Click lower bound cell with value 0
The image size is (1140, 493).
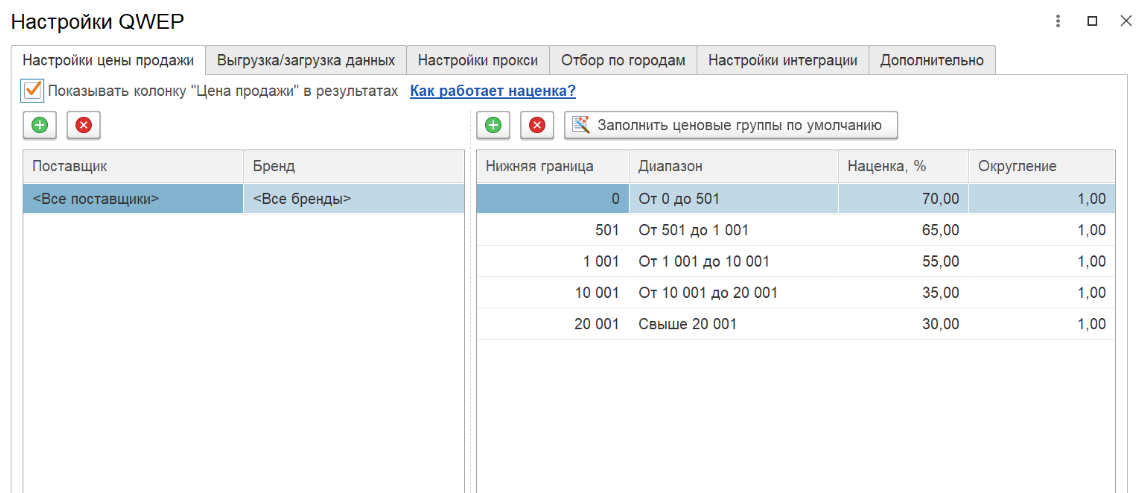pos(553,199)
